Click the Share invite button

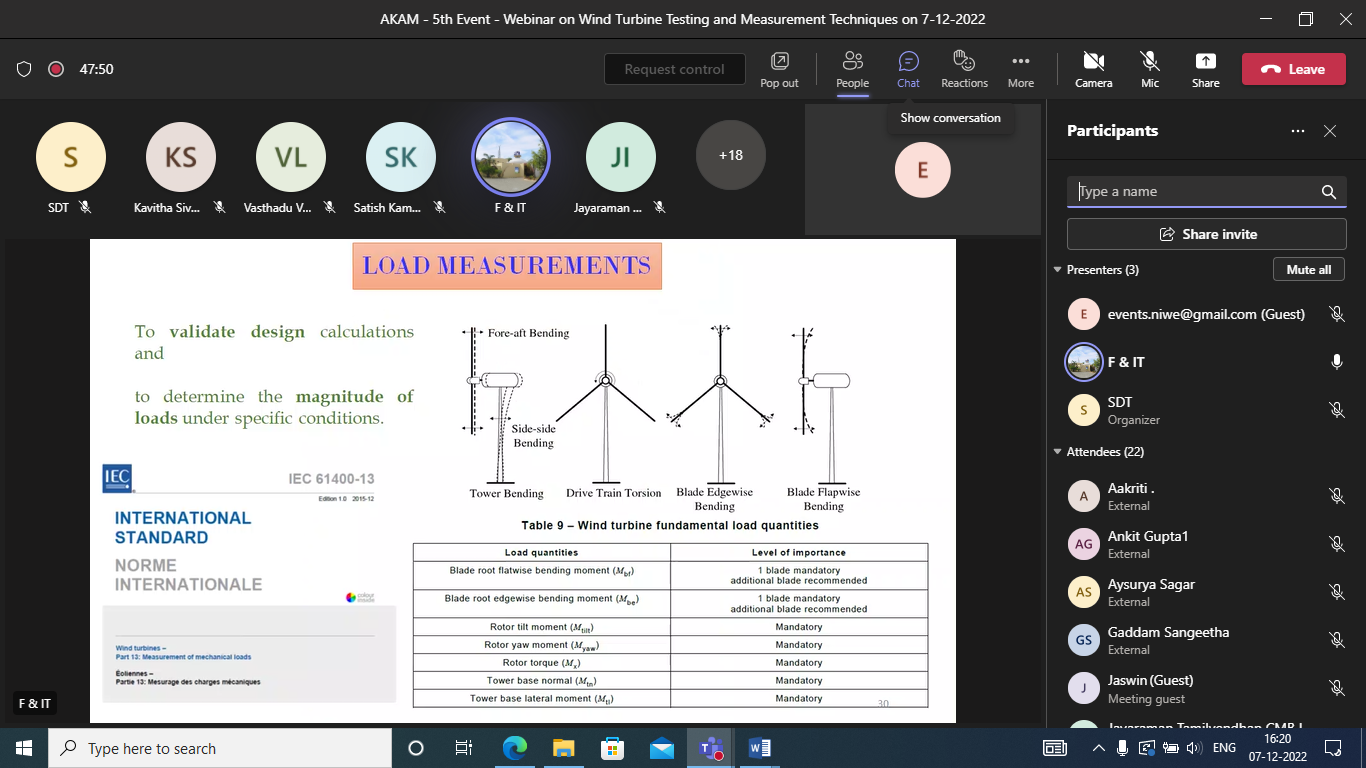1206,234
